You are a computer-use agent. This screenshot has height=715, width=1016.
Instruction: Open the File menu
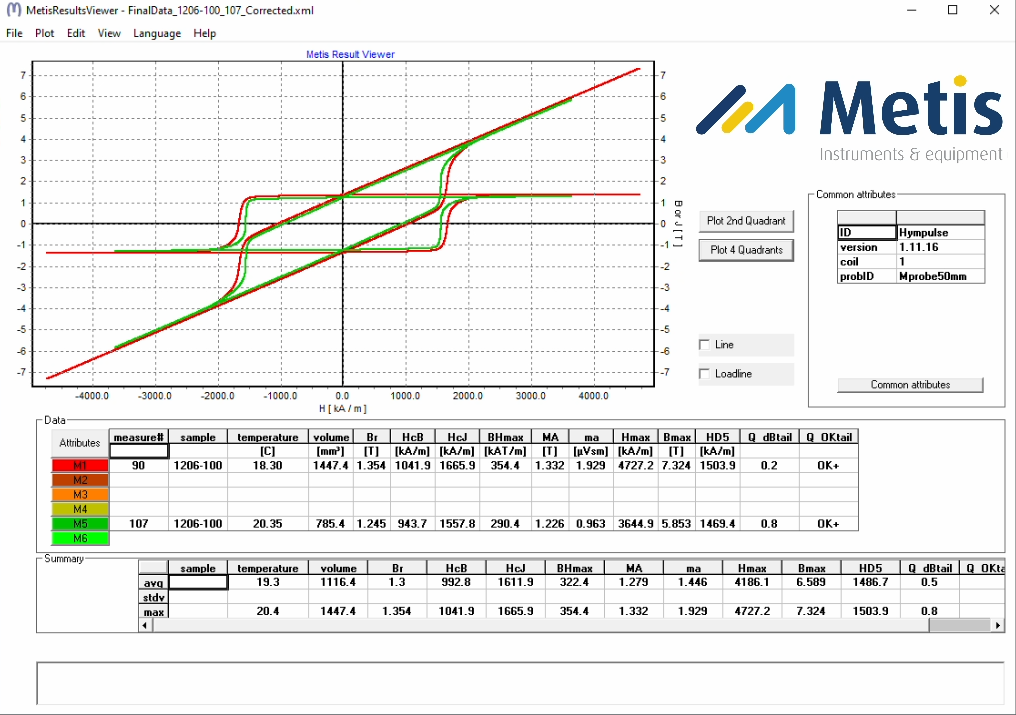[x=14, y=33]
